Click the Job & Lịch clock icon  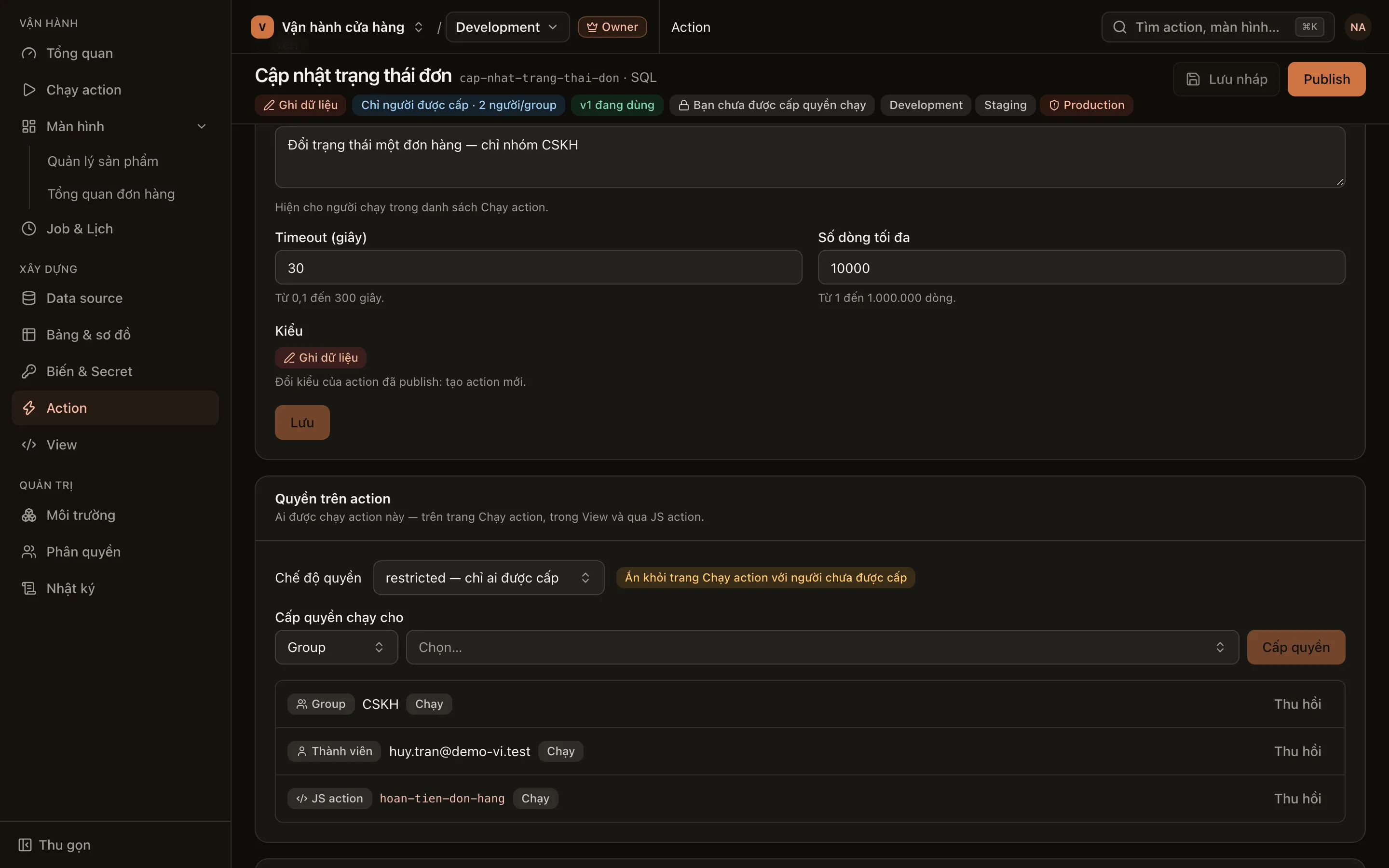tap(29, 229)
